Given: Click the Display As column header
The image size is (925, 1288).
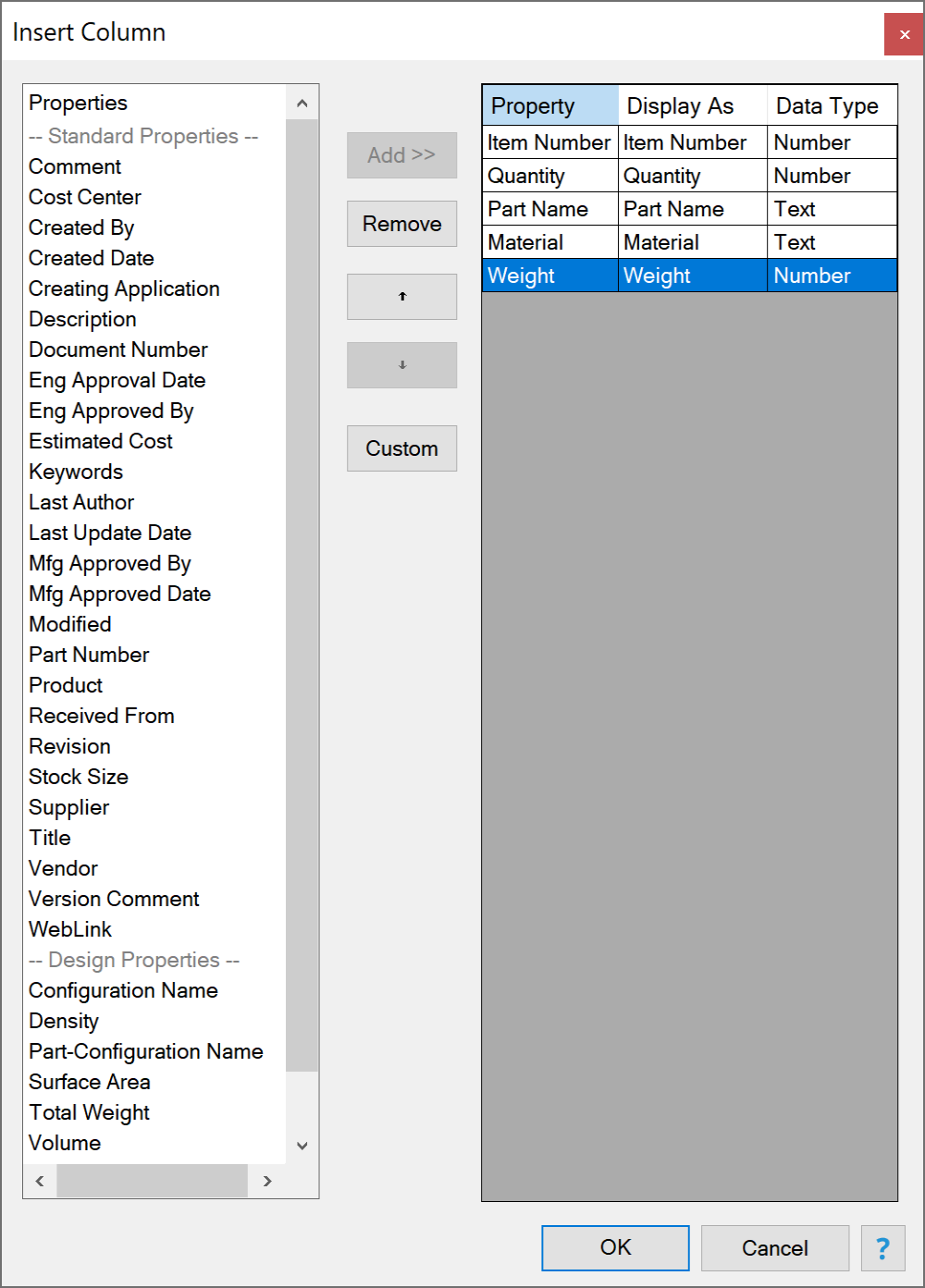Looking at the screenshot, I should click(x=693, y=105).
